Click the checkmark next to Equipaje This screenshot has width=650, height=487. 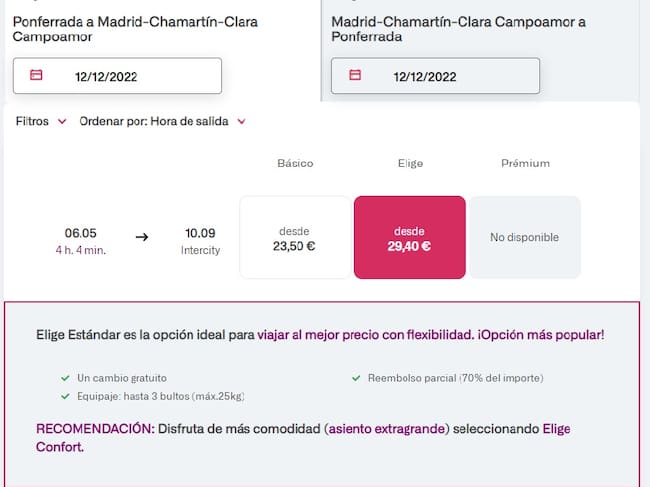pyautogui.click(x=66, y=396)
